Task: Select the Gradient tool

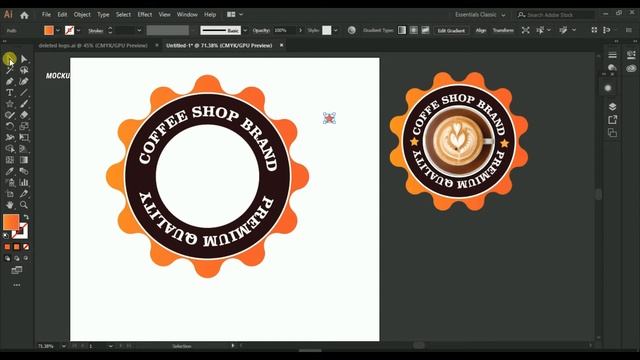Action: tap(24, 160)
